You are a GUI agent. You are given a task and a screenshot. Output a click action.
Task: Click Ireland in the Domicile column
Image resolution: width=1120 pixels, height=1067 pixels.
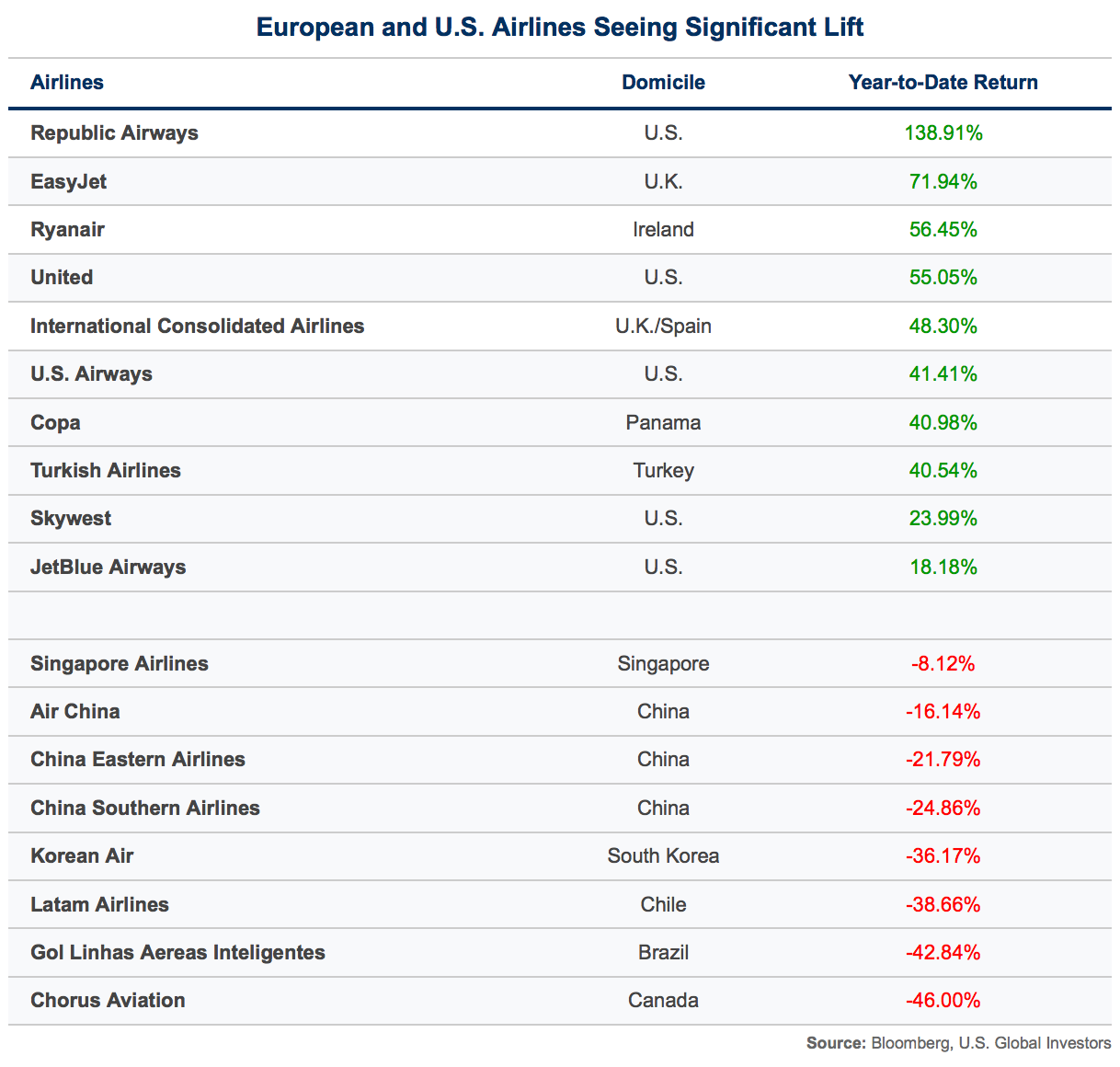click(x=663, y=230)
